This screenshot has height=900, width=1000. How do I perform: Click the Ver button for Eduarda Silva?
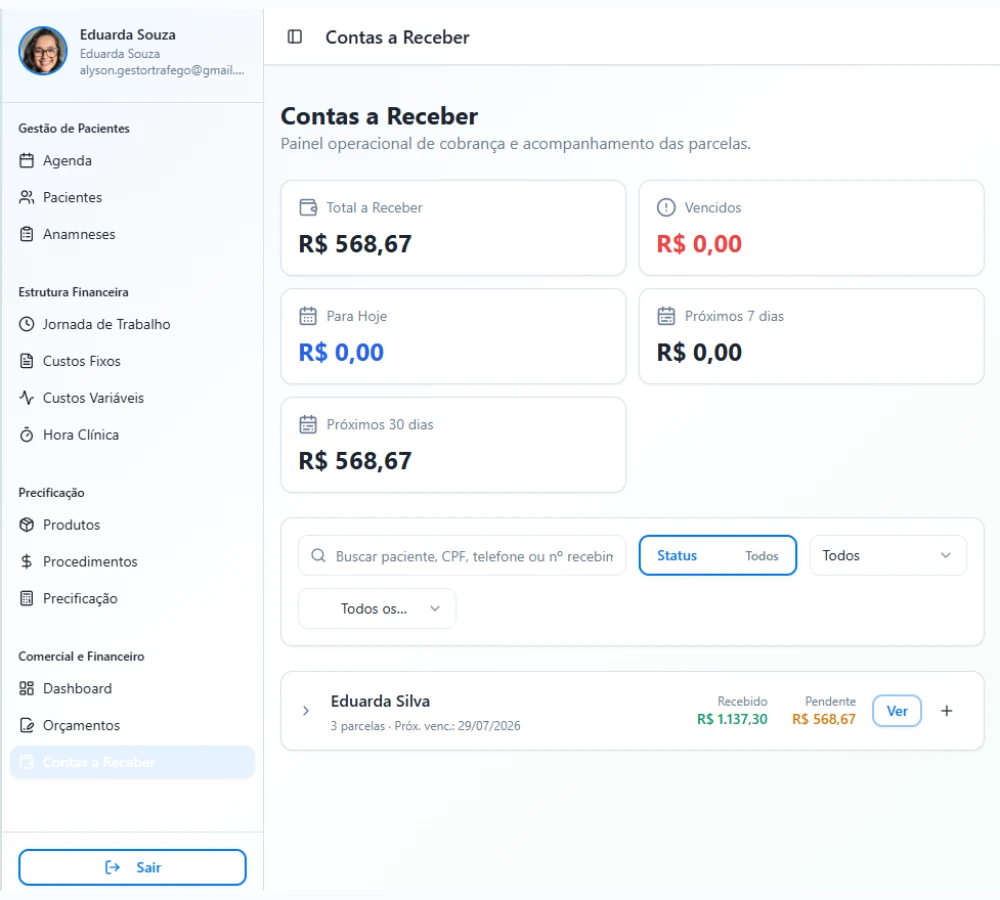[x=896, y=711]
